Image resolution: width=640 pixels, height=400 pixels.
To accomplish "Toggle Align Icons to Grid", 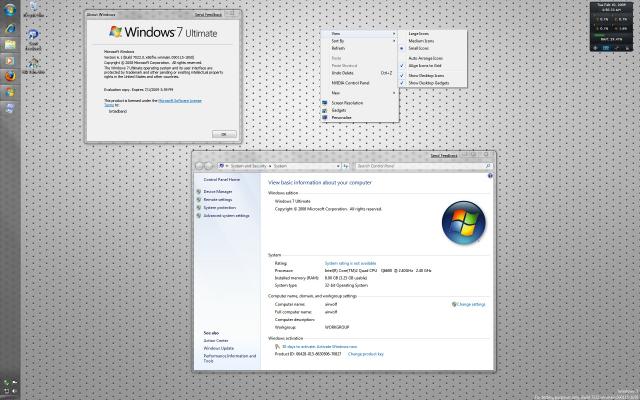I will point(424,66).
